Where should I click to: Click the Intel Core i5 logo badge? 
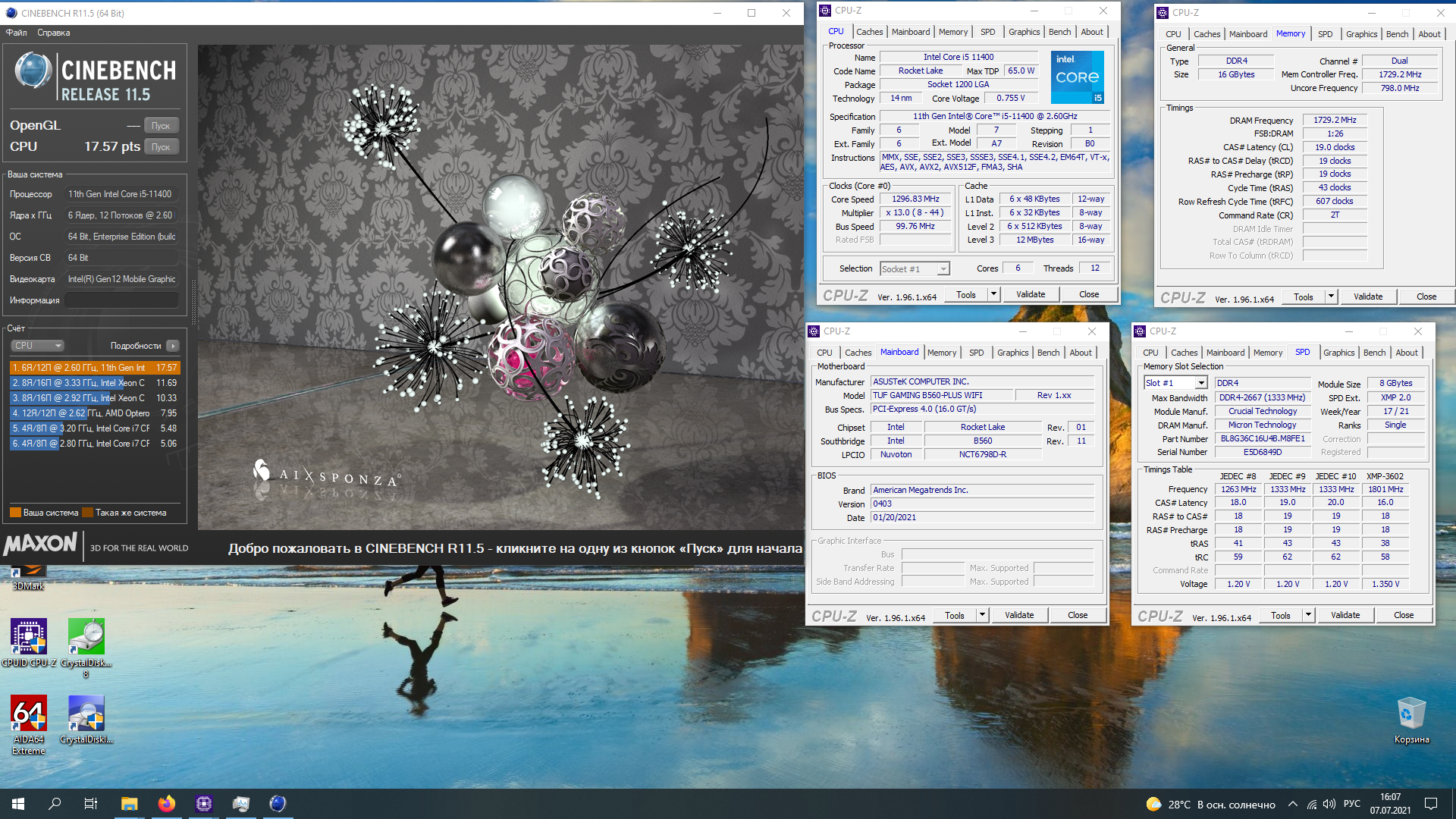[x=1077, y=77]
